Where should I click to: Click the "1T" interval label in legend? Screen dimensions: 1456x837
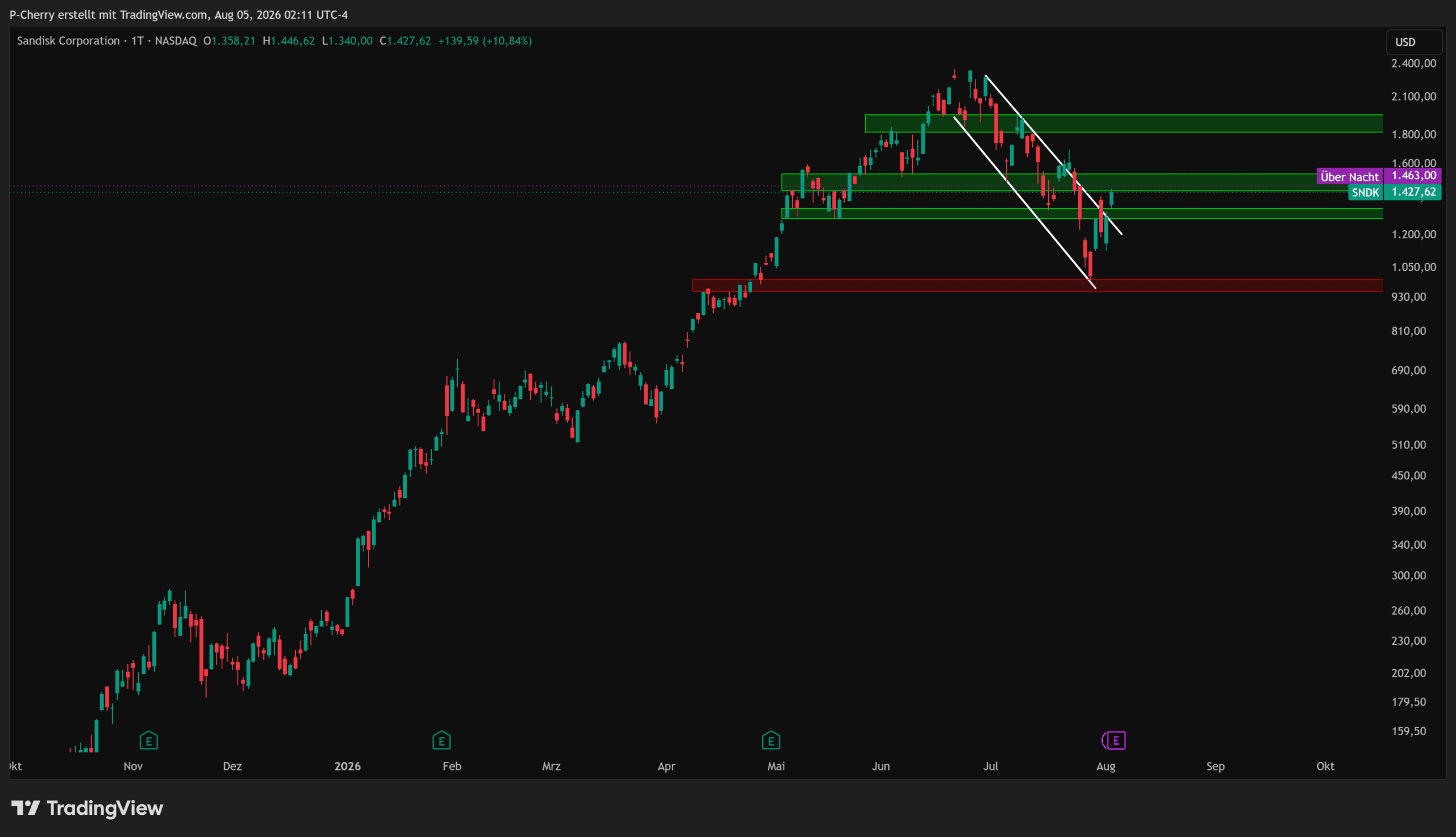point(138,41)
